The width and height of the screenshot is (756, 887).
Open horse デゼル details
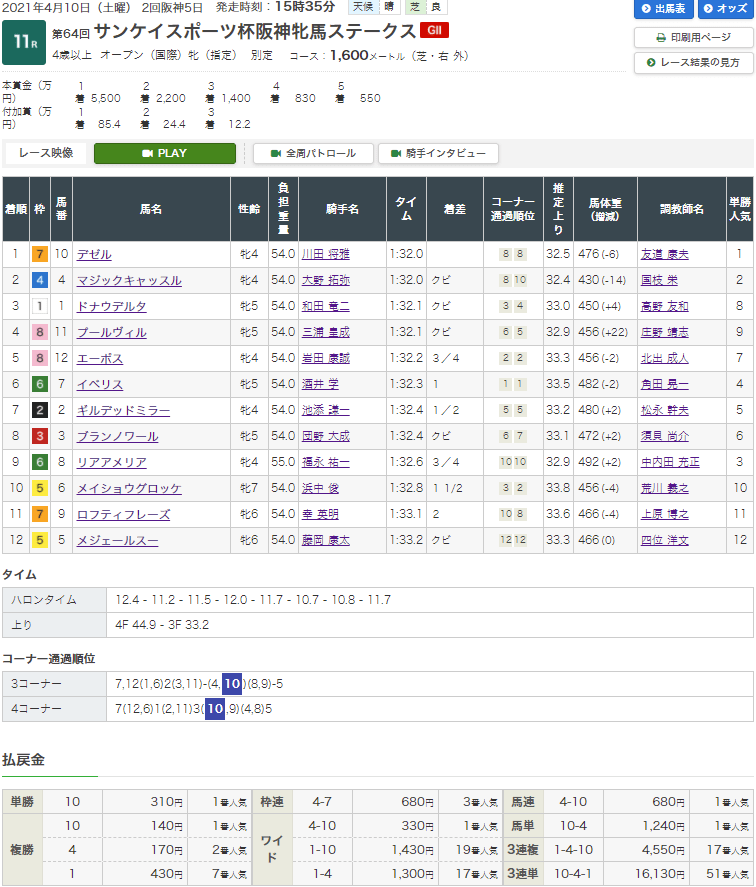click(x=94, y=255)
